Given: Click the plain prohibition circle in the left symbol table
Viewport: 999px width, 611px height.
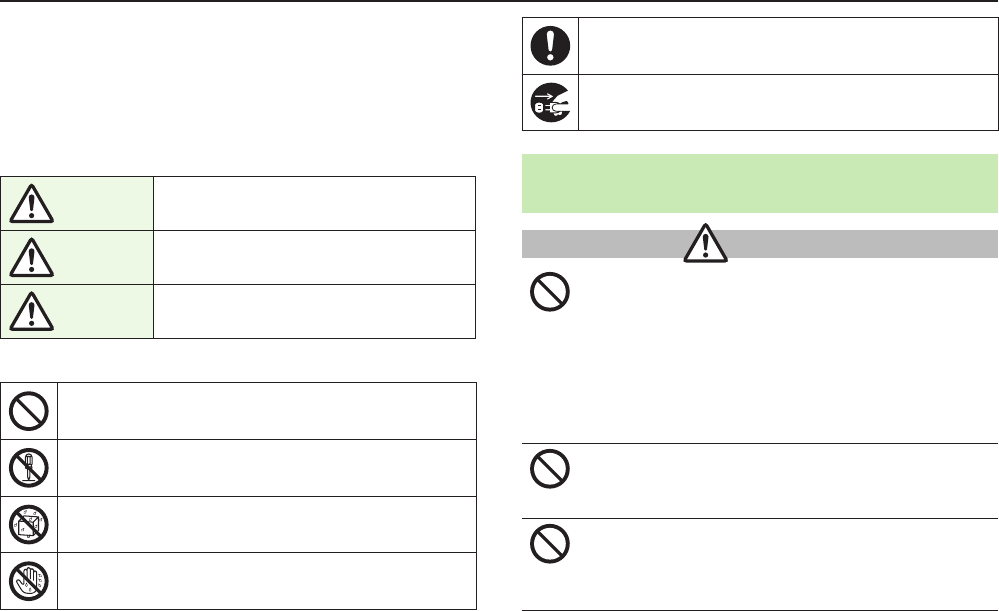Looking at the screenshot, I should click(29, 410).
